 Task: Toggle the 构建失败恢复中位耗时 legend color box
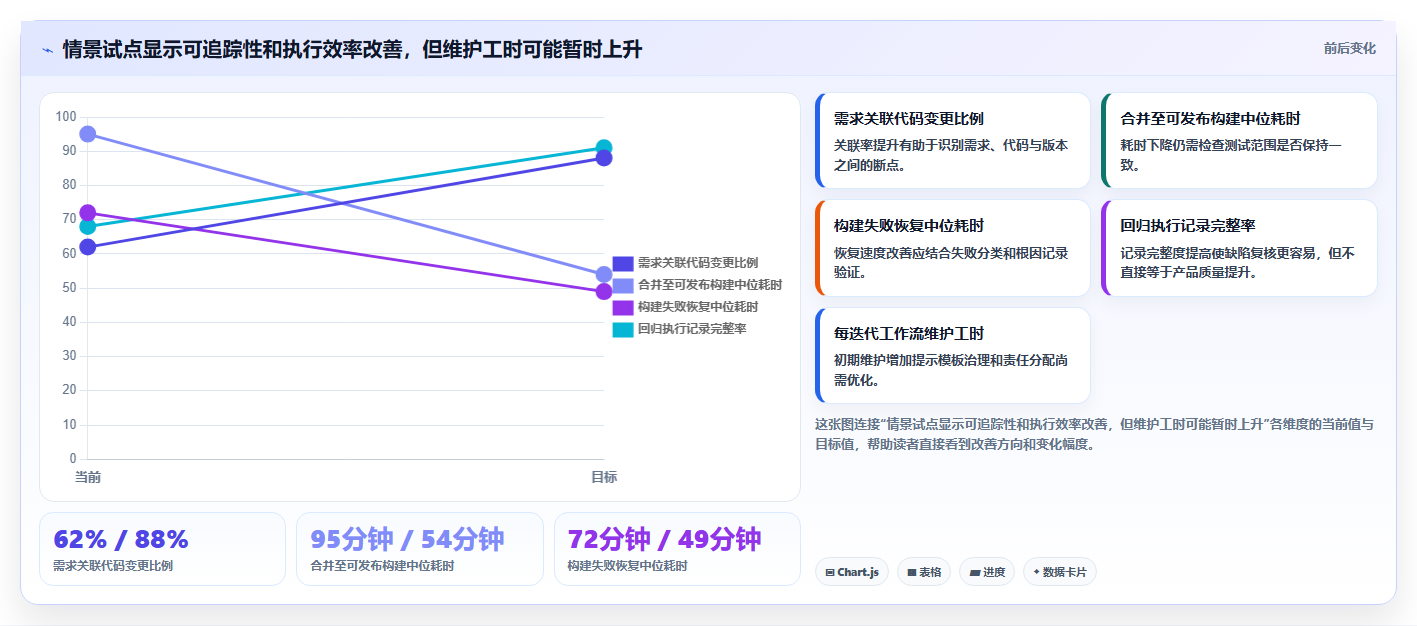(x=623, y=307)
